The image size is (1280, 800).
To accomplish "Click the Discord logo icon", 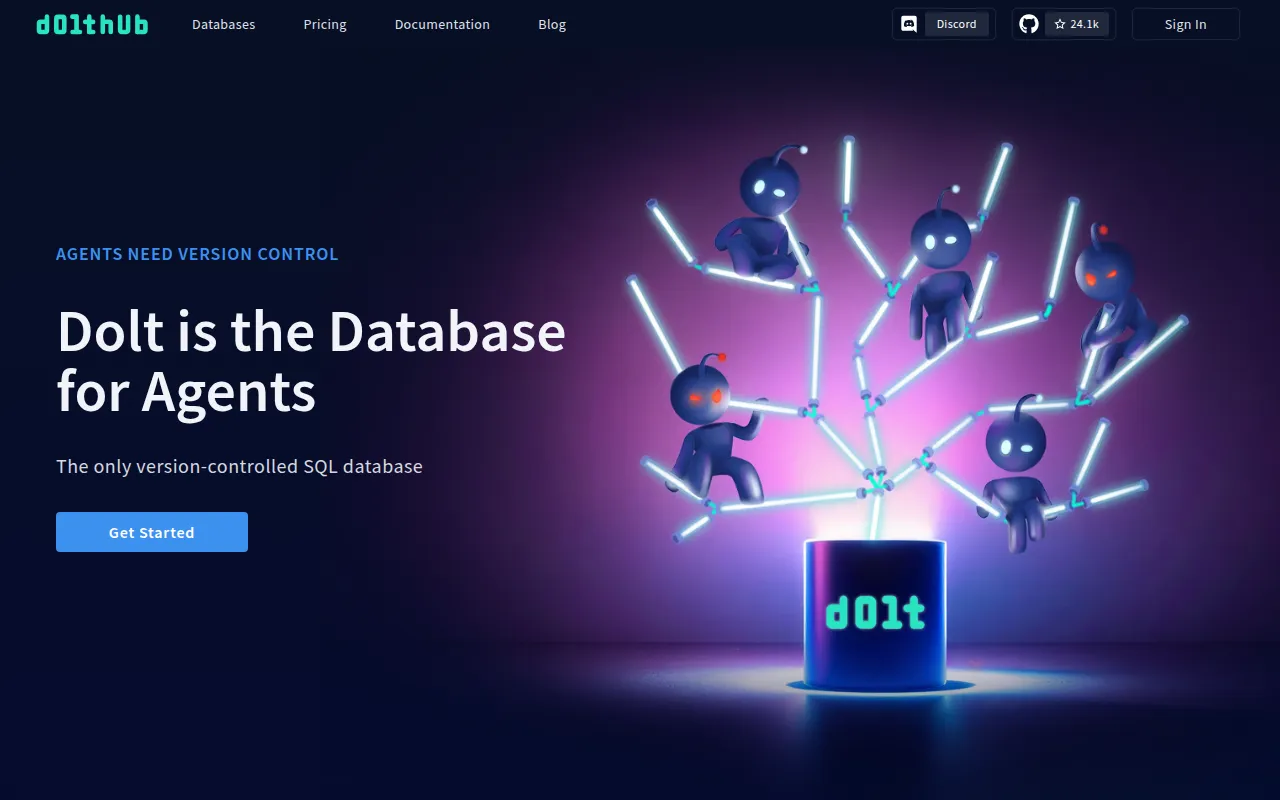I will pos(909,24).
